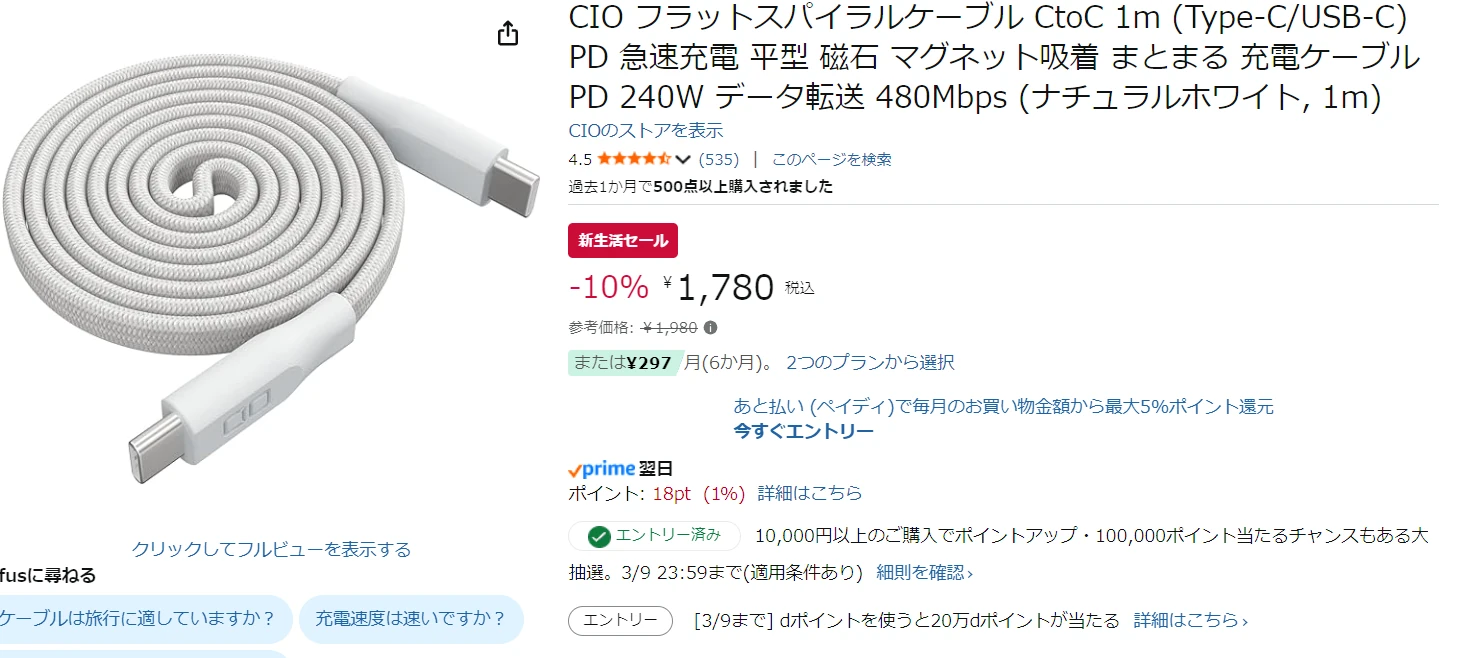
Task: Open あと払い (ペイディ) point offer link
Action: [x=1003, y=406]
